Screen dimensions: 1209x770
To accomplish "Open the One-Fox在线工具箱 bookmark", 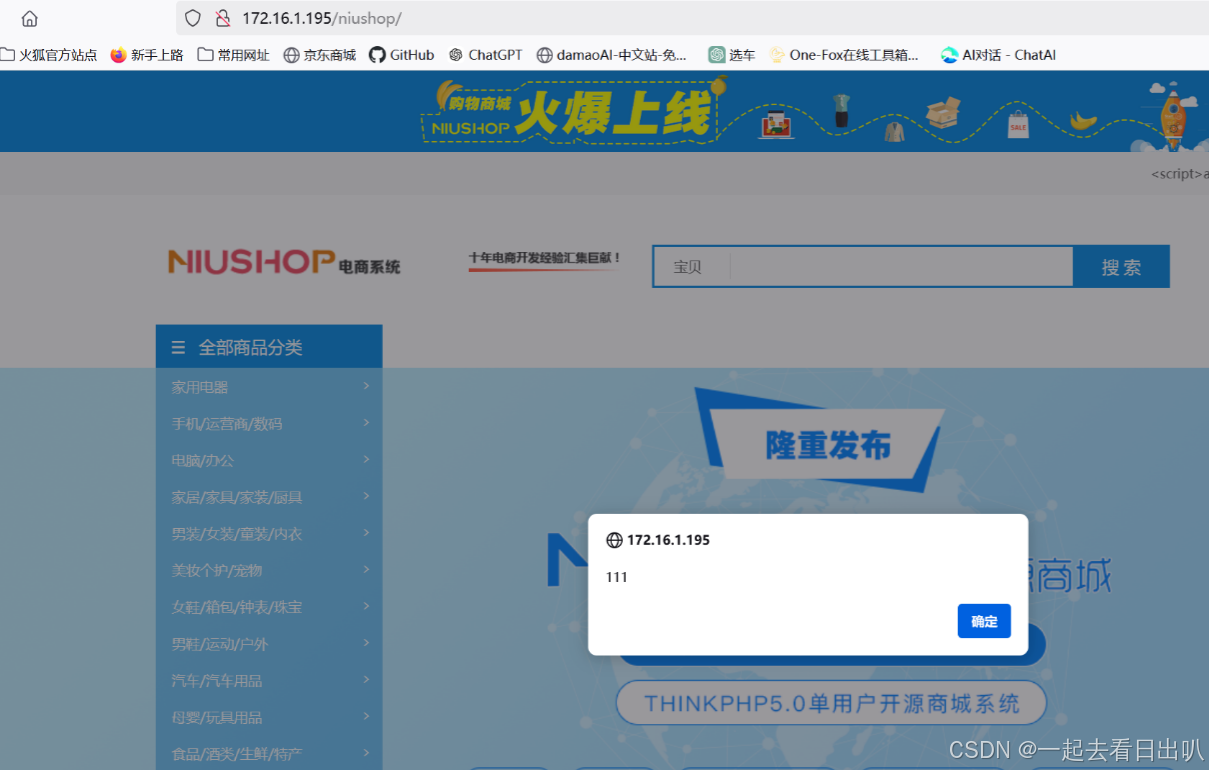I will click(x=844, y=55).
